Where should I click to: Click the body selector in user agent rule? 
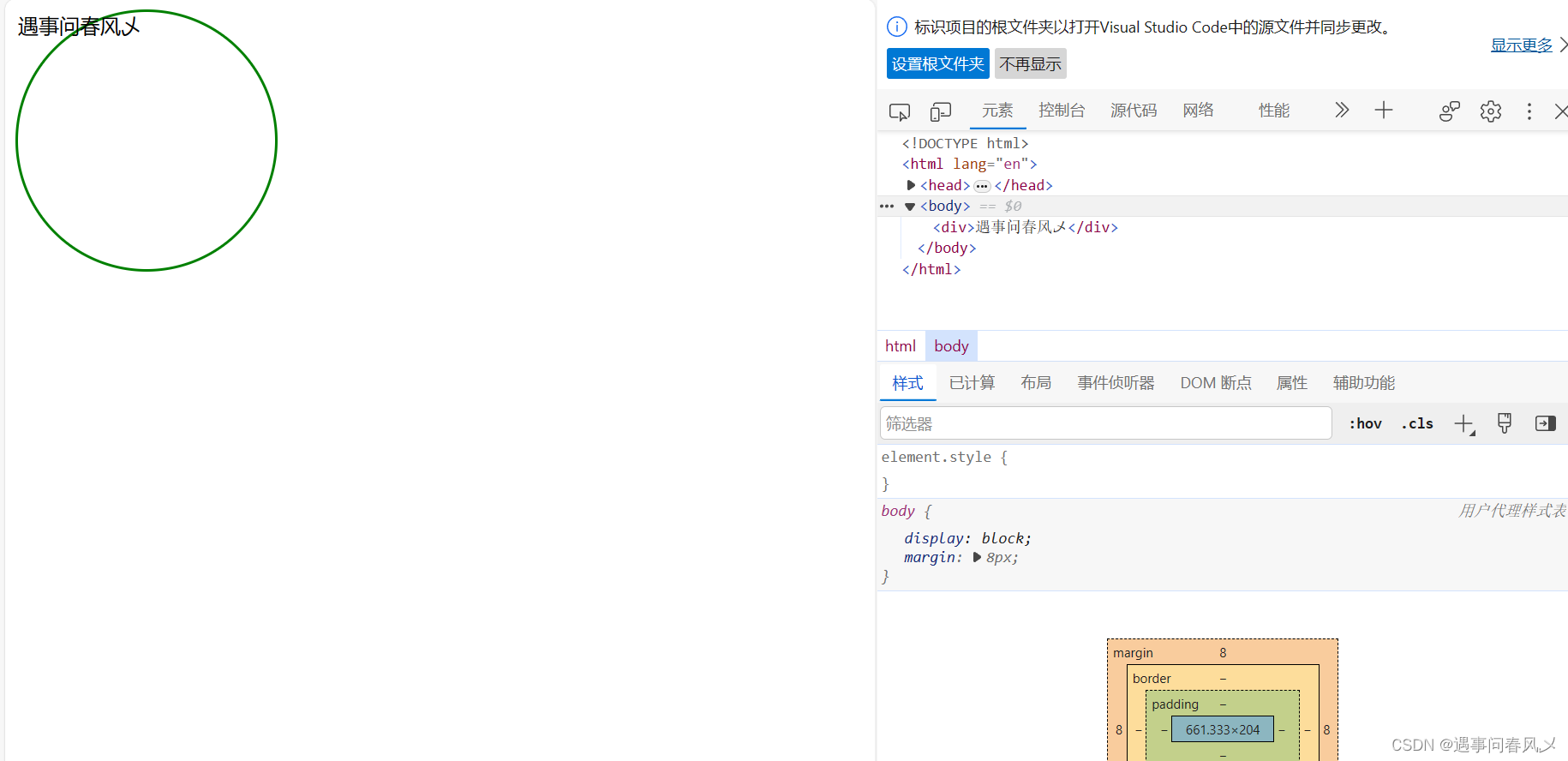pos(898,511)
